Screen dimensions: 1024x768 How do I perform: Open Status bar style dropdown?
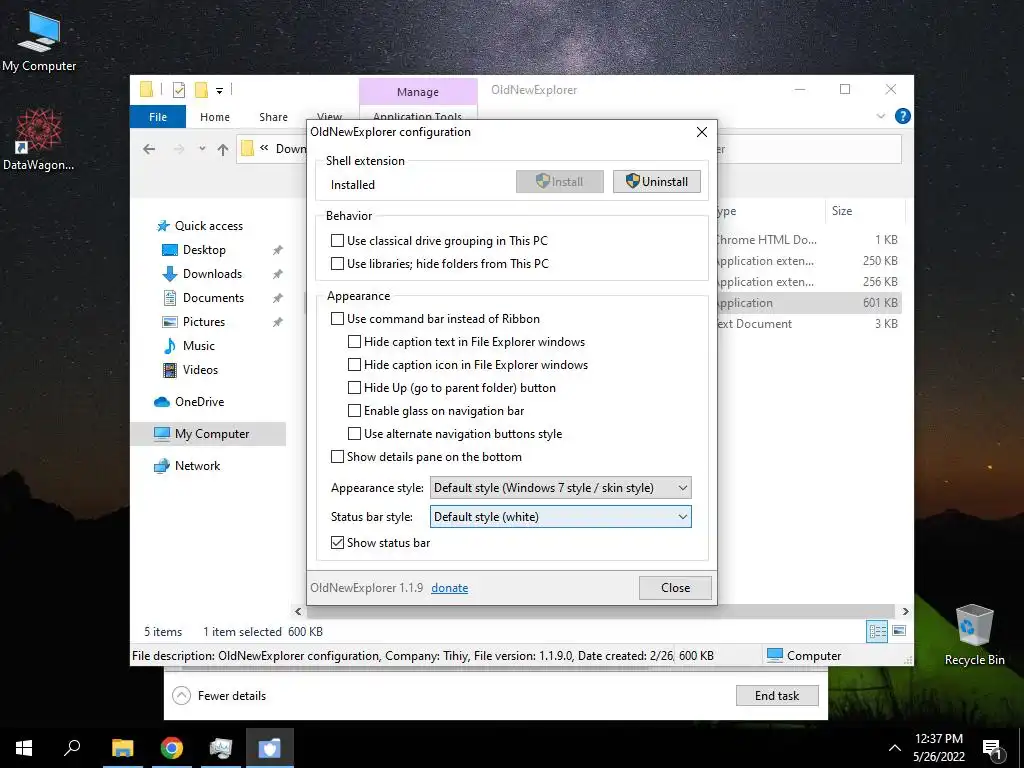[x=560, y=517]
